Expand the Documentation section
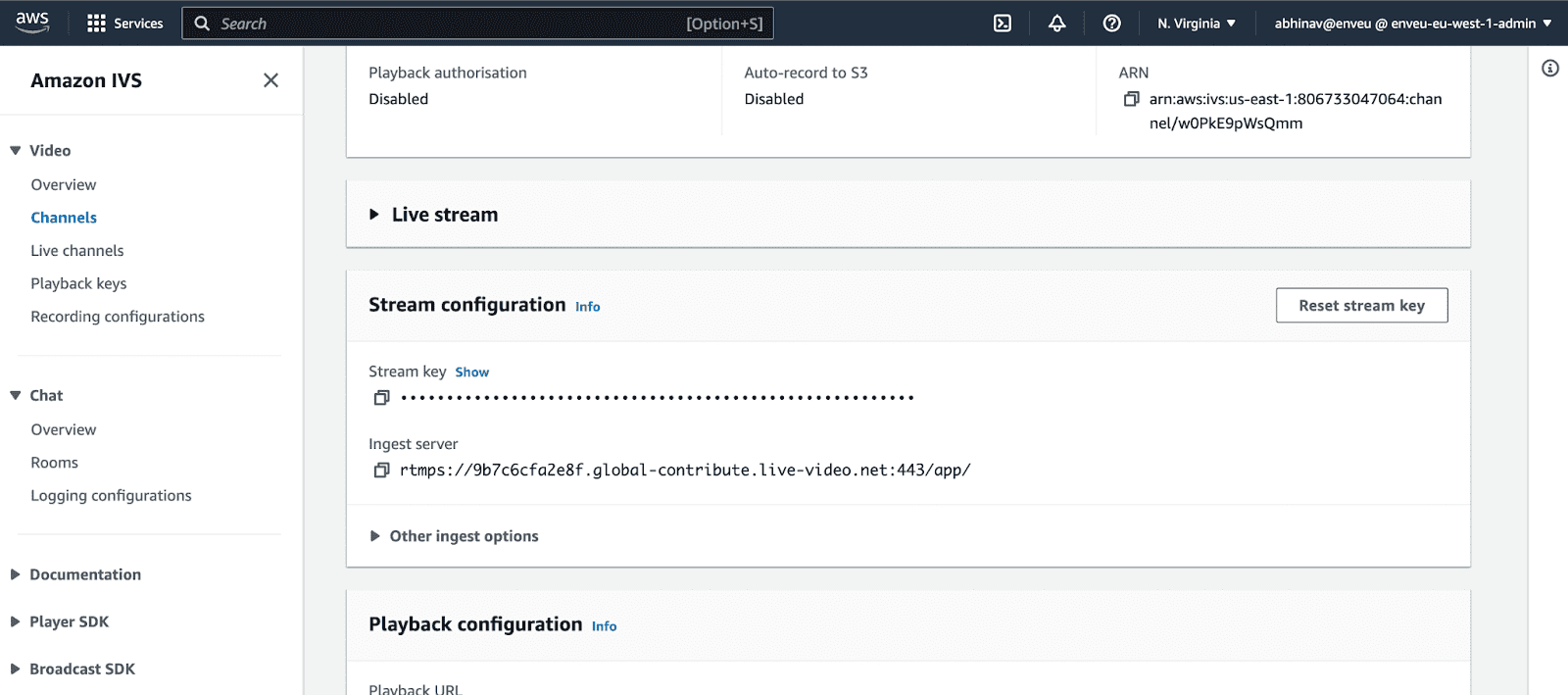The image size is (1568, 695). [x=16, y=574]
